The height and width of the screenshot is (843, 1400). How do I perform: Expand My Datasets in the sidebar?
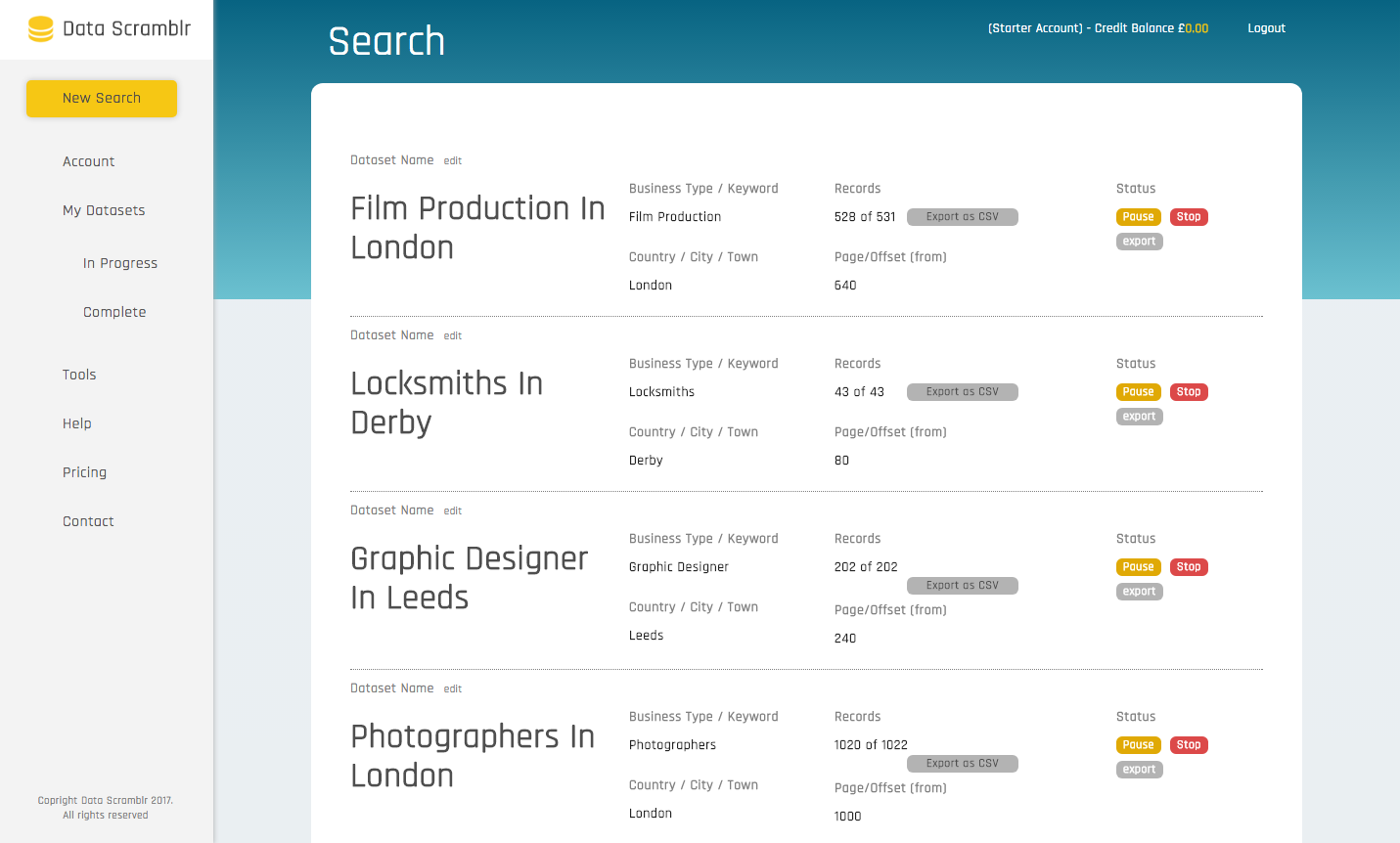tap(104, 209)
